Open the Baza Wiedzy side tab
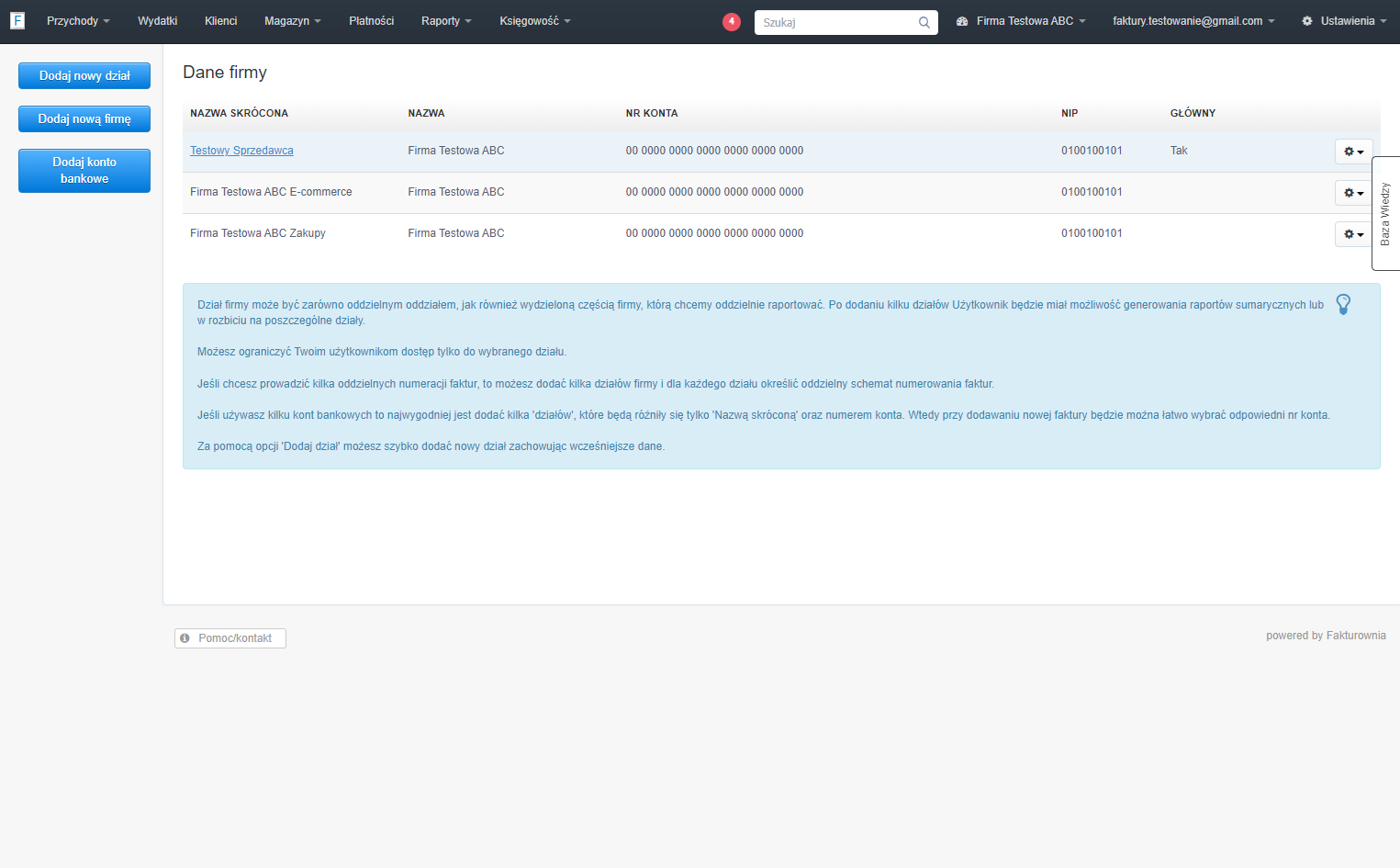Image resolution: width=1400 pixels, height=868 pixels. tap(1385, 213)
